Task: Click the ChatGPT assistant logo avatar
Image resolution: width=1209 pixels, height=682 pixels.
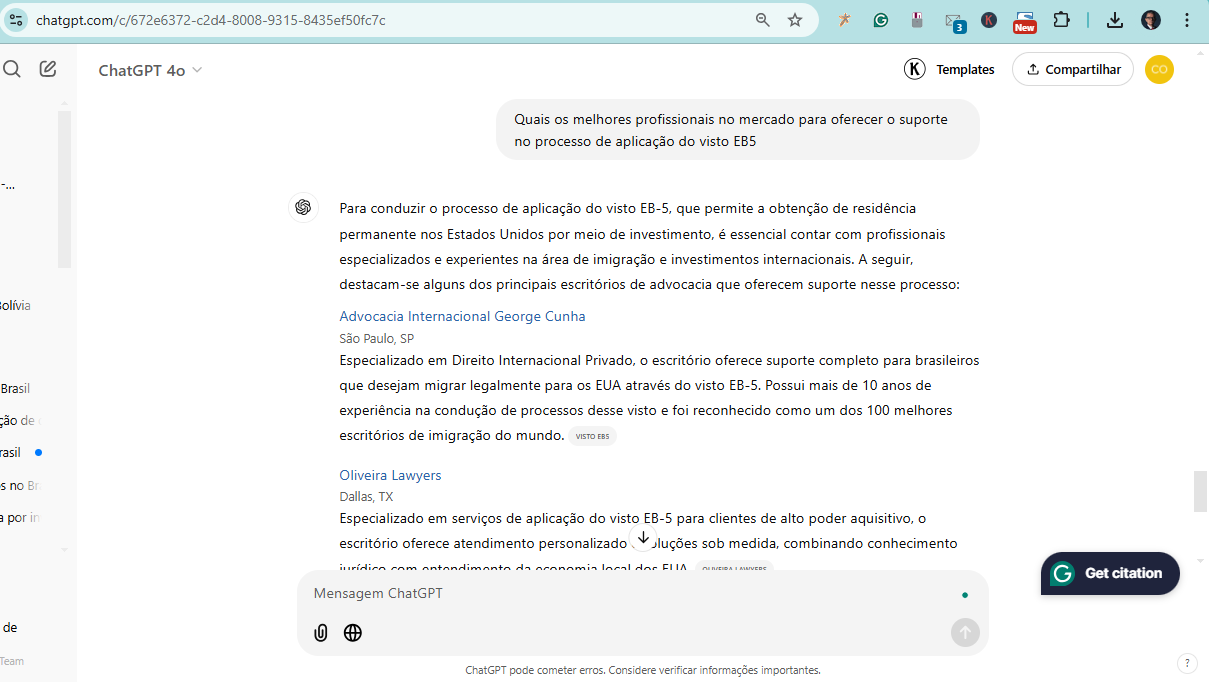Action: pyautogui.click(x=303, y=207)
